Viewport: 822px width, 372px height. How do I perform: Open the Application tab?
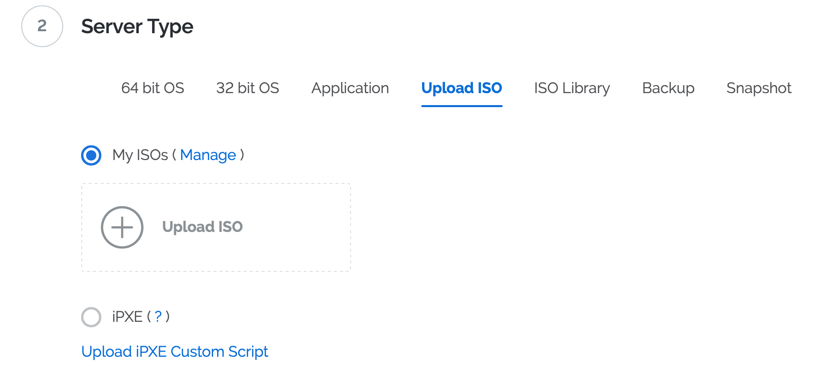[x=350, y=88]
